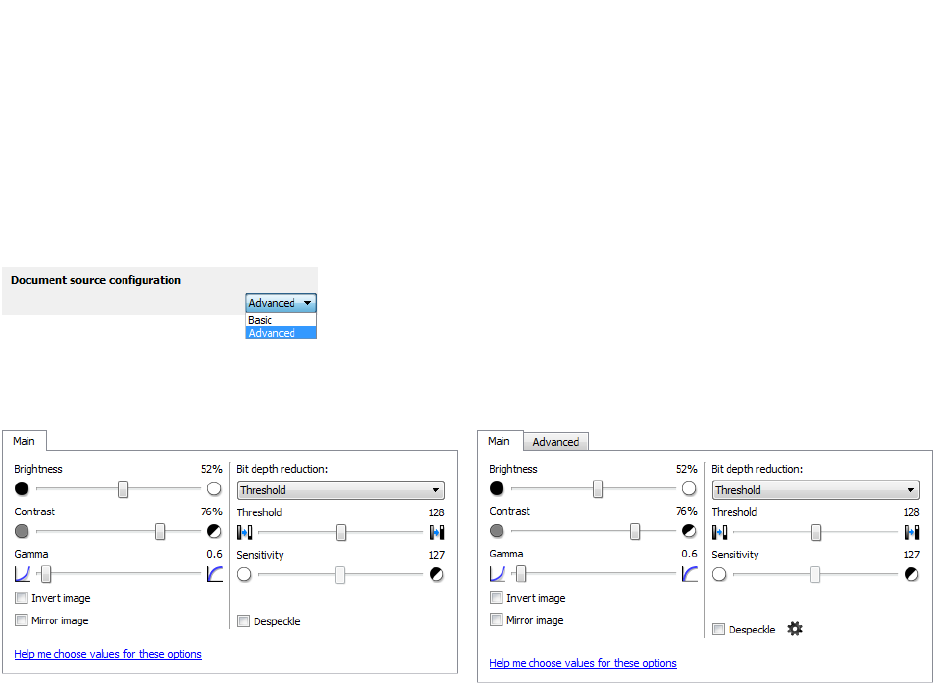Click the decrease threshold icon in right panel
The height and width of the screenshot is (683, 936).
pos(719,531)
